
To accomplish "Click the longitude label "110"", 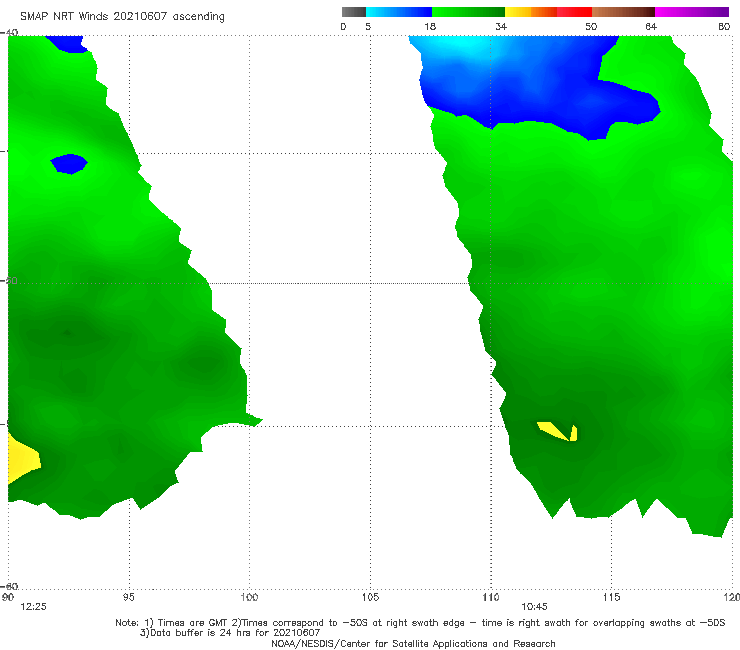I will 491,597.
